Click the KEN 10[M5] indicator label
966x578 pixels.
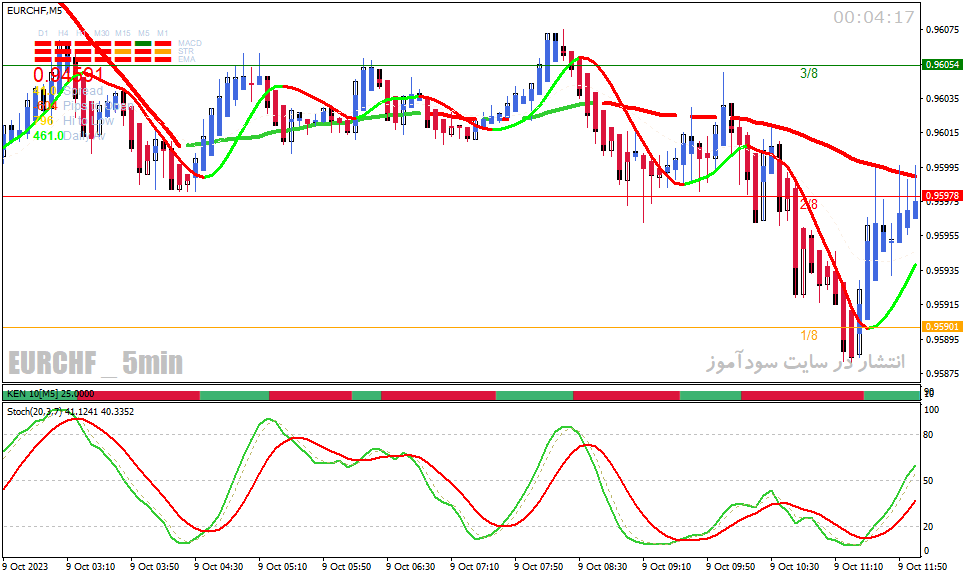click(32, 394)
